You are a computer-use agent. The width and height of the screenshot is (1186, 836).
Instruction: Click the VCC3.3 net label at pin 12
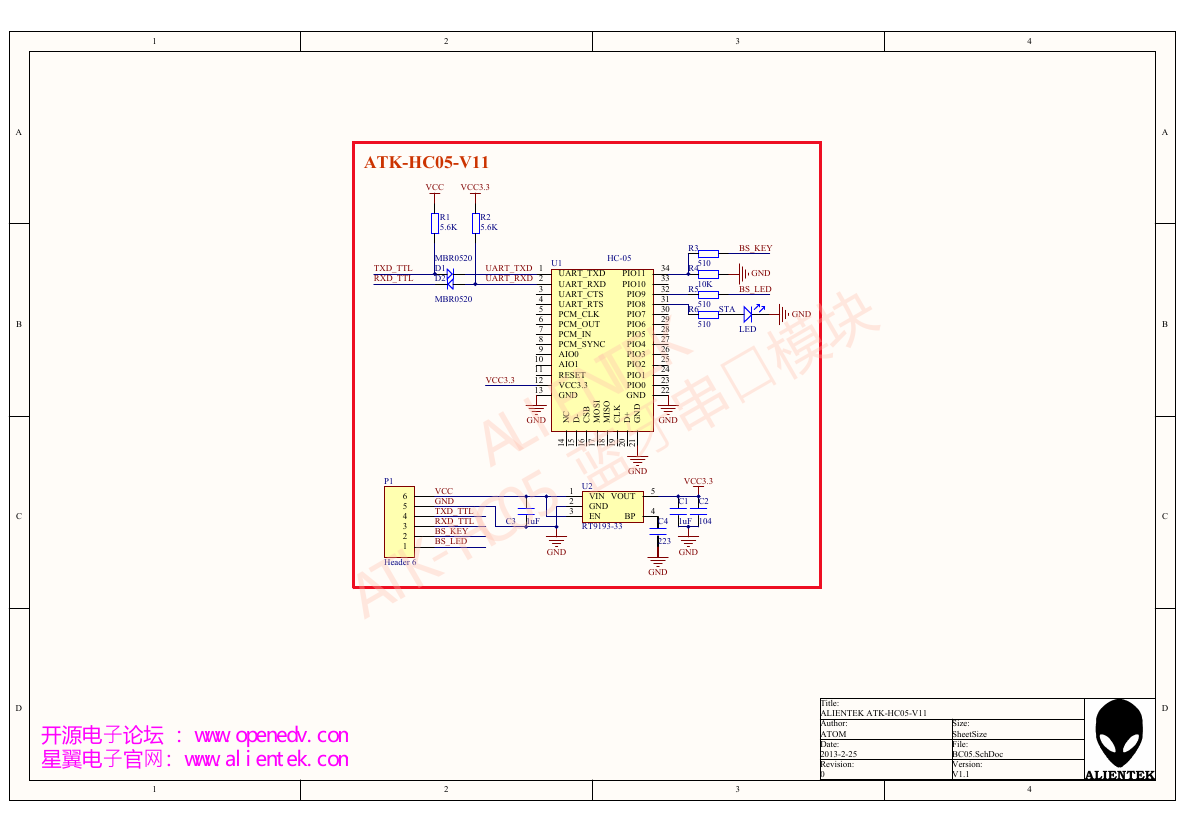tap(500, 380)
